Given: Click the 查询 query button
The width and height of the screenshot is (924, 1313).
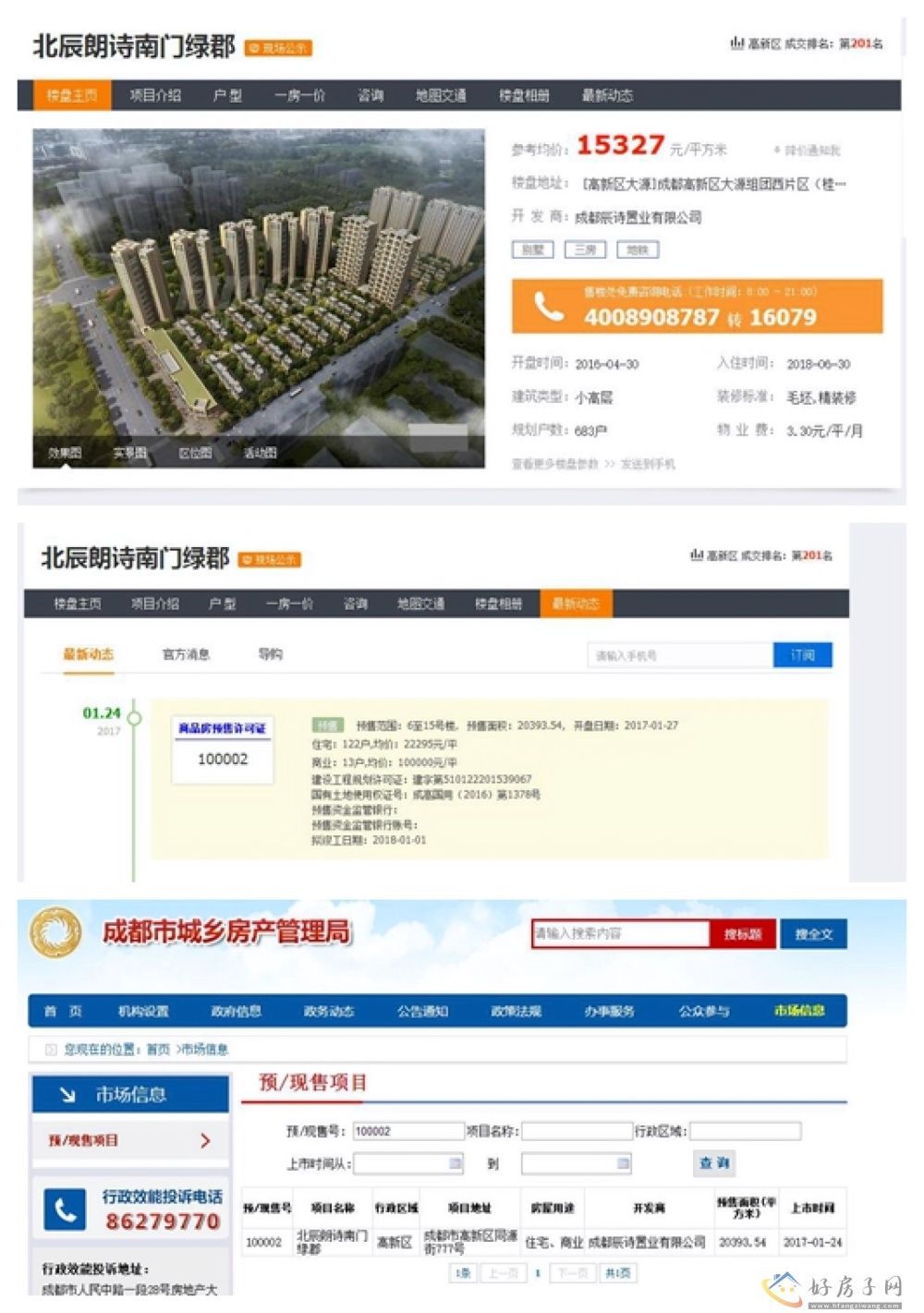Looking at the screenshot, I should pos(713,1163).
